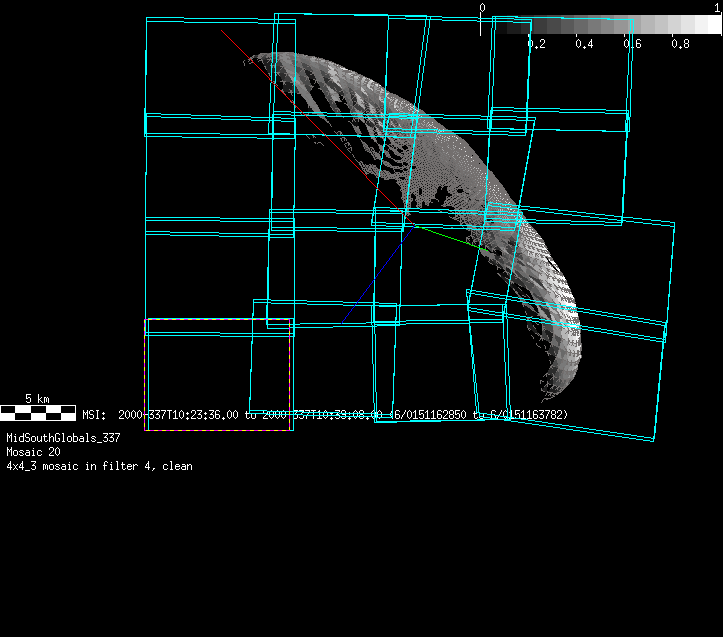
Task: Click the 0.8 tick on grayscale legend
Action: 680,44
